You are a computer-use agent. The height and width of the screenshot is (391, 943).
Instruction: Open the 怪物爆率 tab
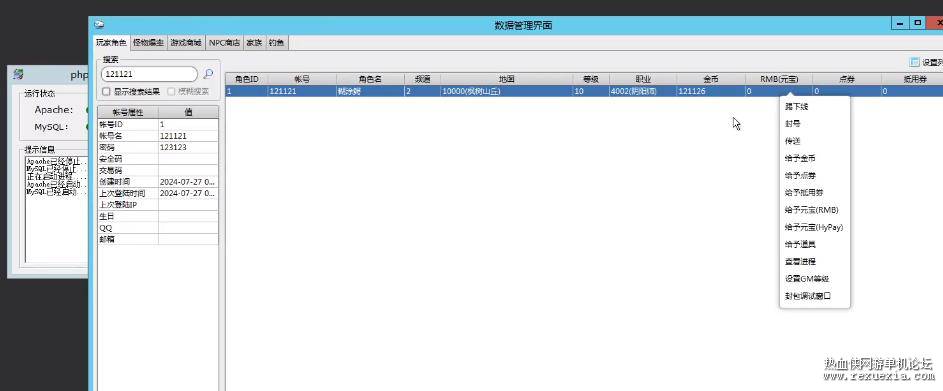tap(148, 43)
